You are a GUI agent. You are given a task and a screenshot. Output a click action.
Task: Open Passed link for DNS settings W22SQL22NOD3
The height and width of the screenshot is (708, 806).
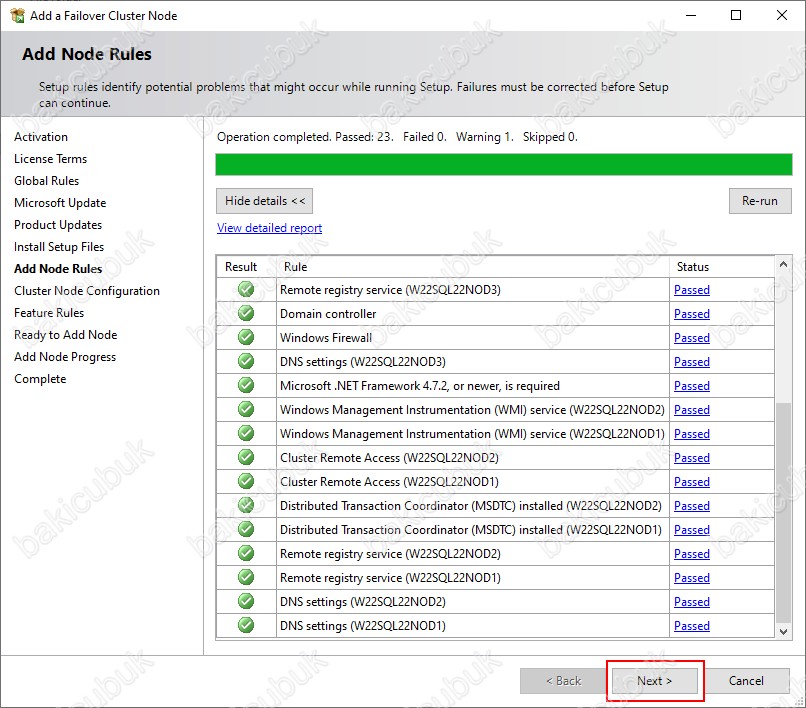[x=691, y=361]
